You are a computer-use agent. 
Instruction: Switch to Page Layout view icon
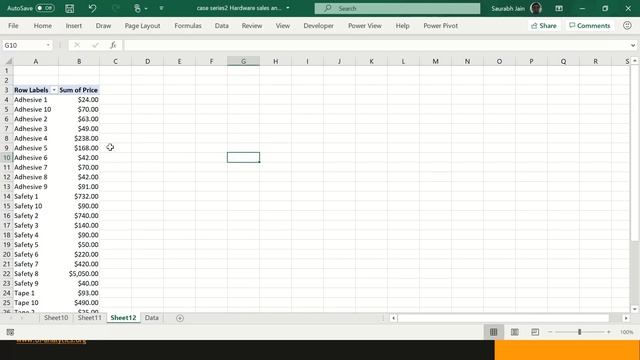click(515, 332)
